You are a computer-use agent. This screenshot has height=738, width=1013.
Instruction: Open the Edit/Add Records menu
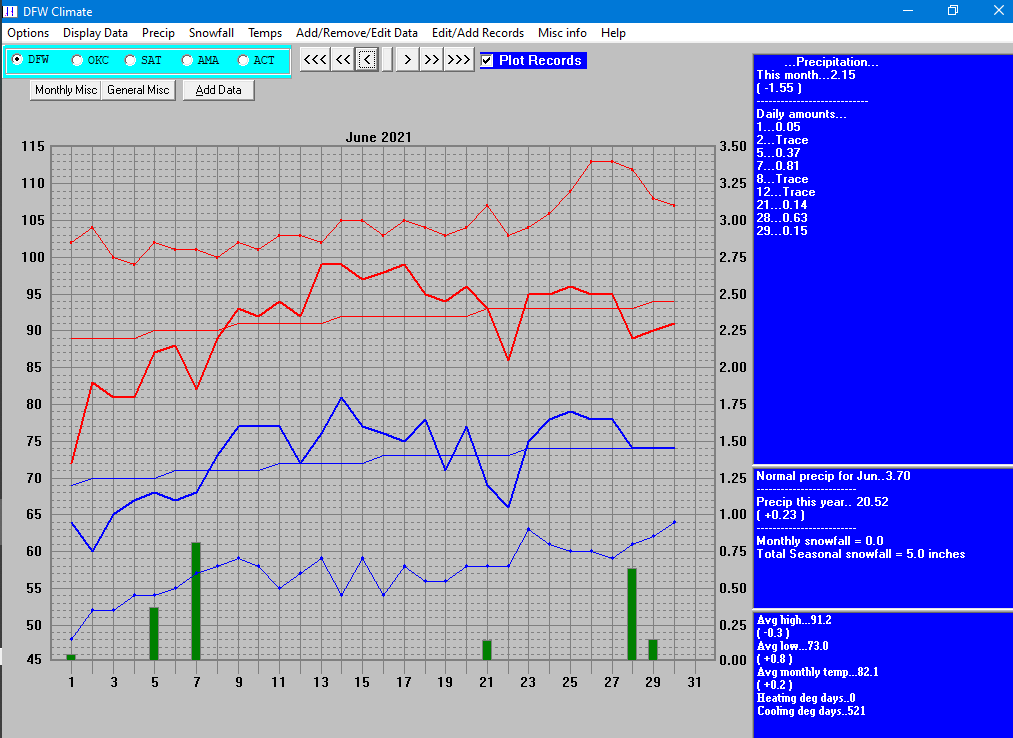[x=478, y=33]
